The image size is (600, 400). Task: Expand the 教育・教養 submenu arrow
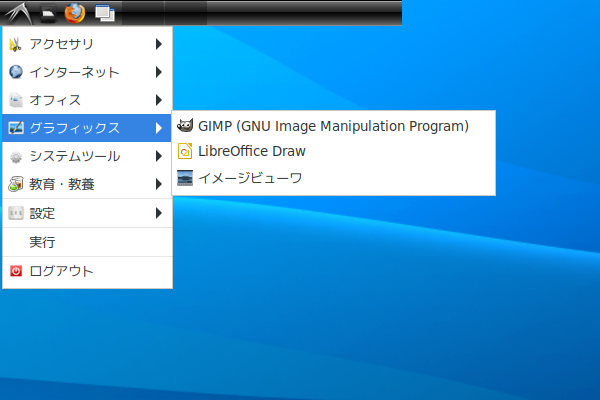(159, 184)
